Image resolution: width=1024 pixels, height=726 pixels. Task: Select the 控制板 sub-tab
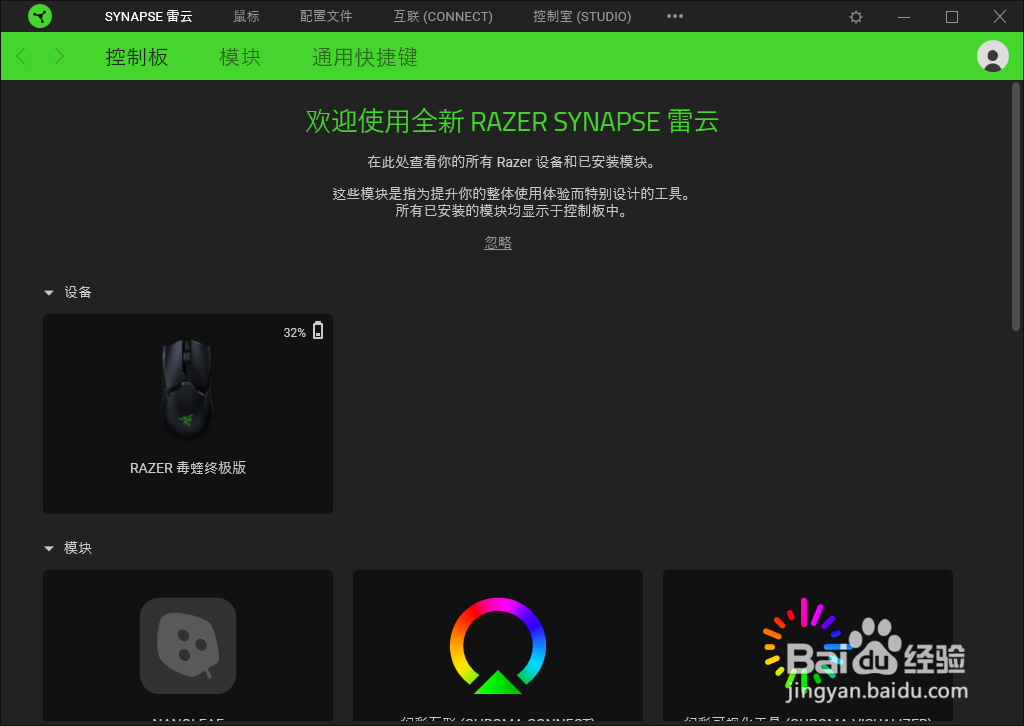pos(136,57)
